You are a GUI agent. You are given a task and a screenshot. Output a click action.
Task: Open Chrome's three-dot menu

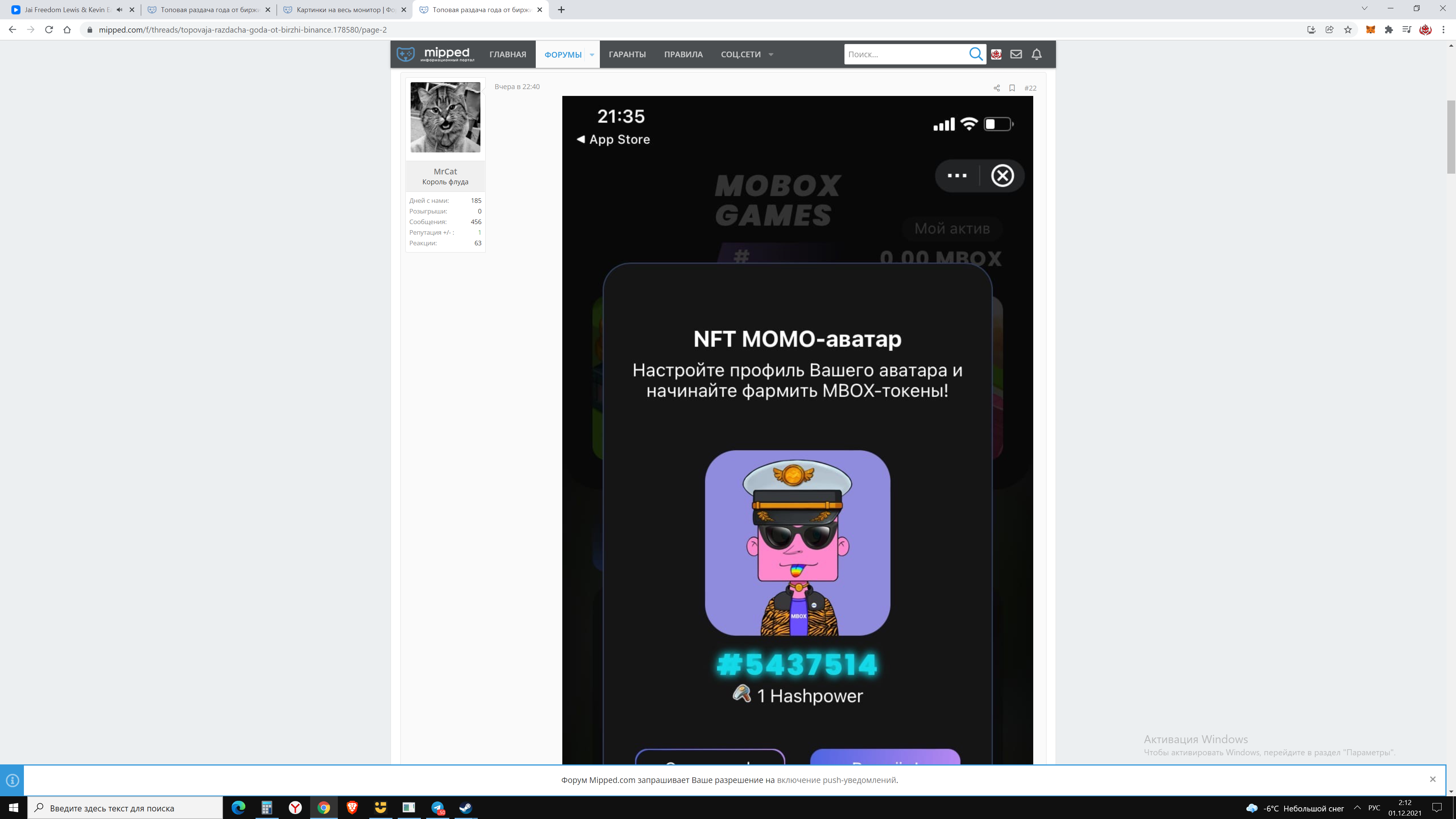(x=1443, y=30)
